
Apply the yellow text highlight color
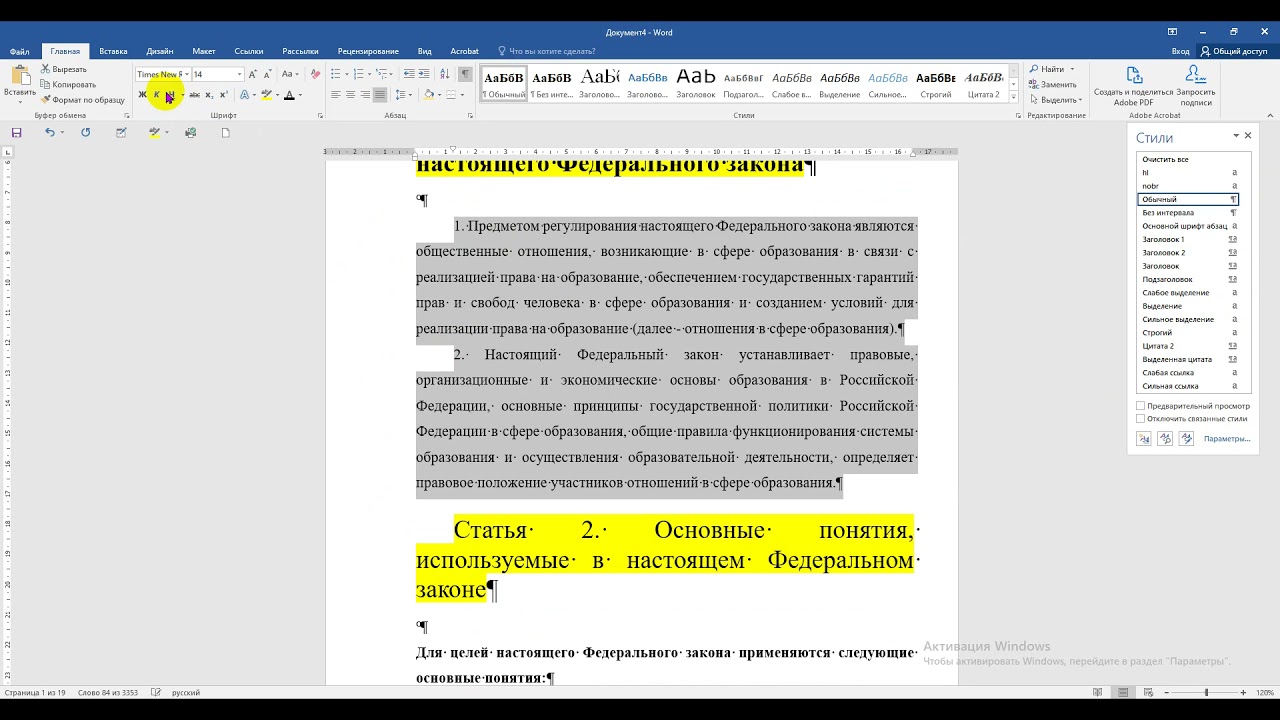266,95
